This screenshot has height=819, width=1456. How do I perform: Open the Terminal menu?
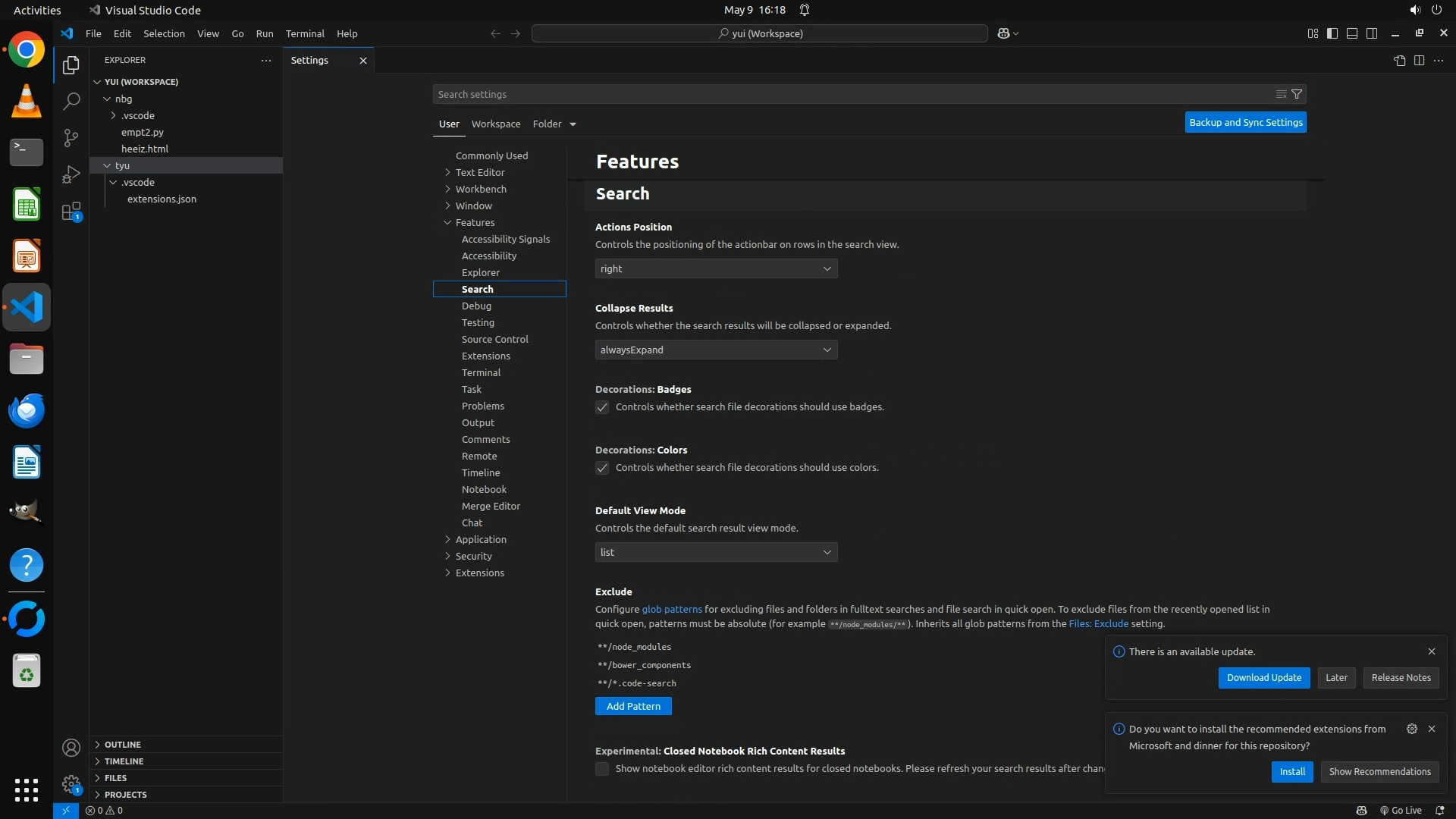305,33
